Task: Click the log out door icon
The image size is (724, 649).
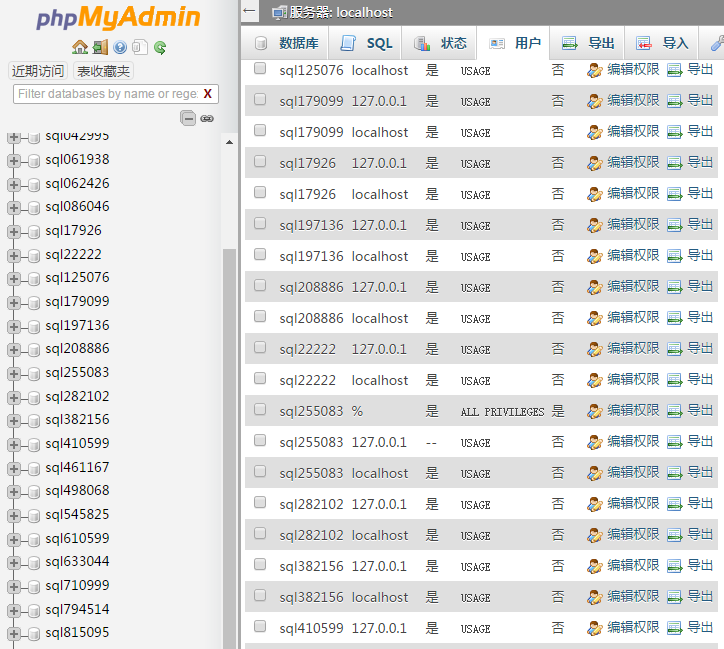Action: [x=100, y=47]
